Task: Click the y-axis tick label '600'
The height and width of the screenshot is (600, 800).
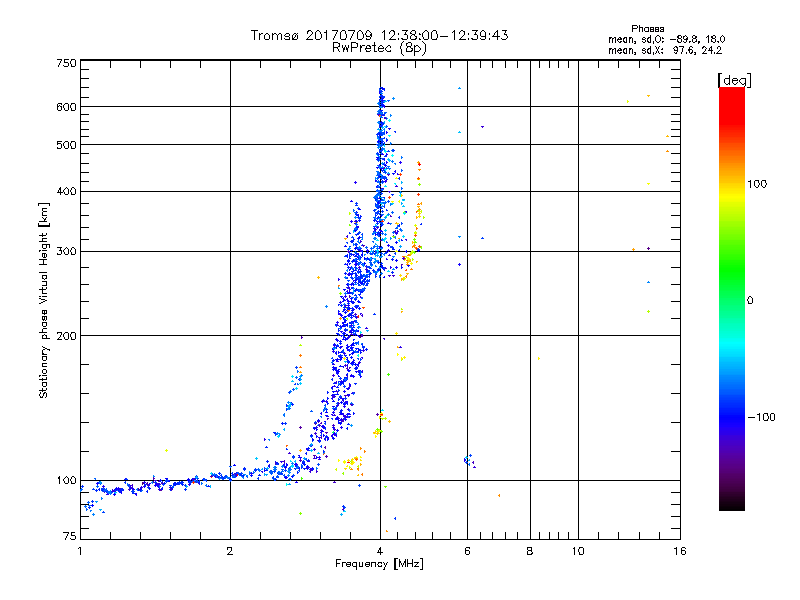Action: 66,107
